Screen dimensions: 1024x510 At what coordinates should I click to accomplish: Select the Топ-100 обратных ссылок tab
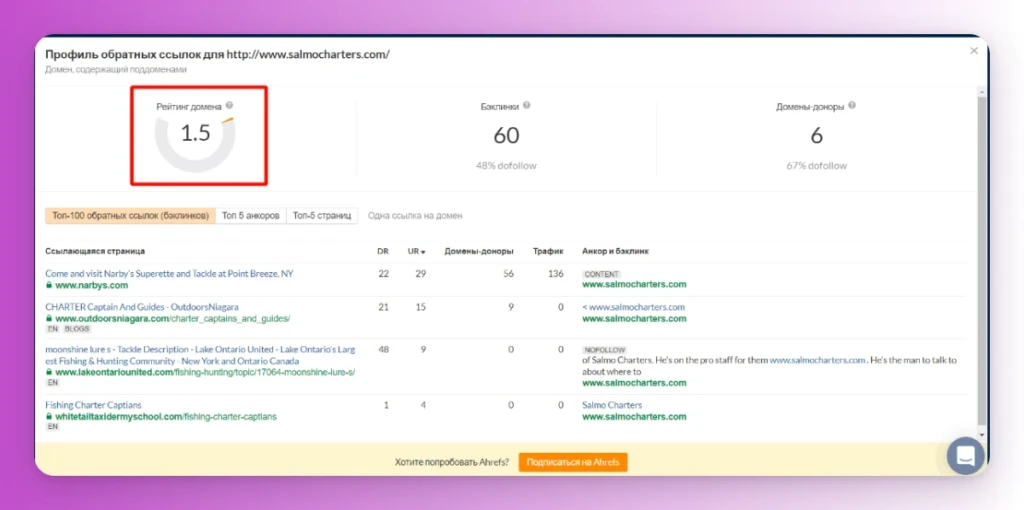pyautogui.click(x=131, y=215)
